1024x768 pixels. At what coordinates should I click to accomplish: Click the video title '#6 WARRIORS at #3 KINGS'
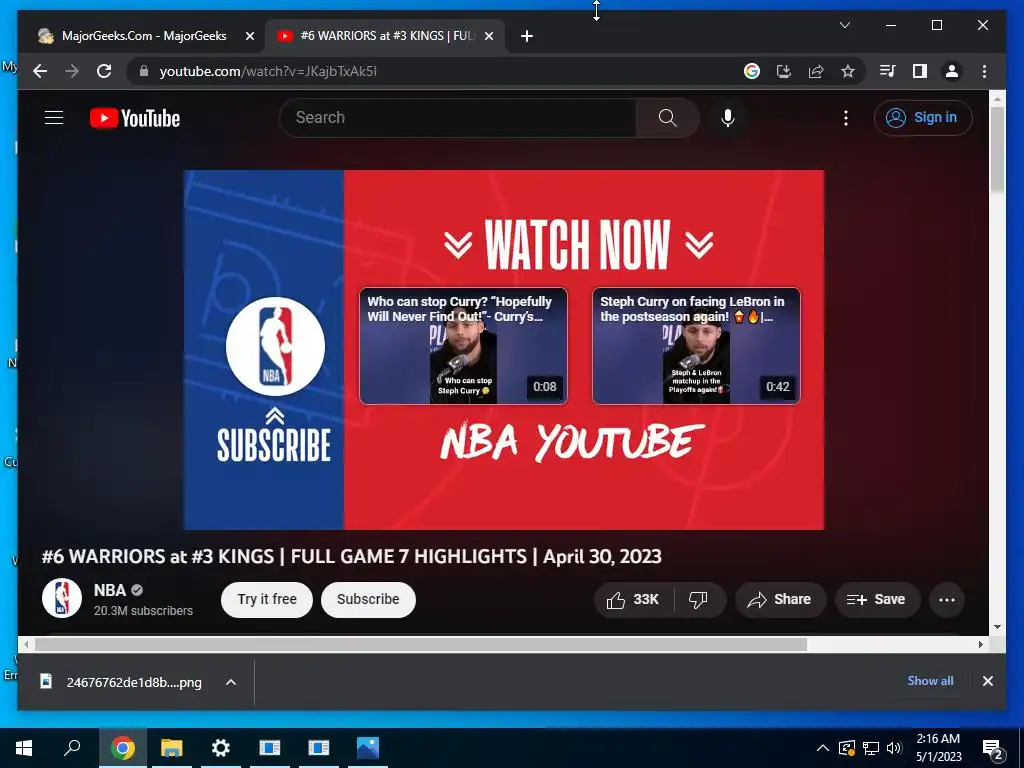tap(351, 556)
